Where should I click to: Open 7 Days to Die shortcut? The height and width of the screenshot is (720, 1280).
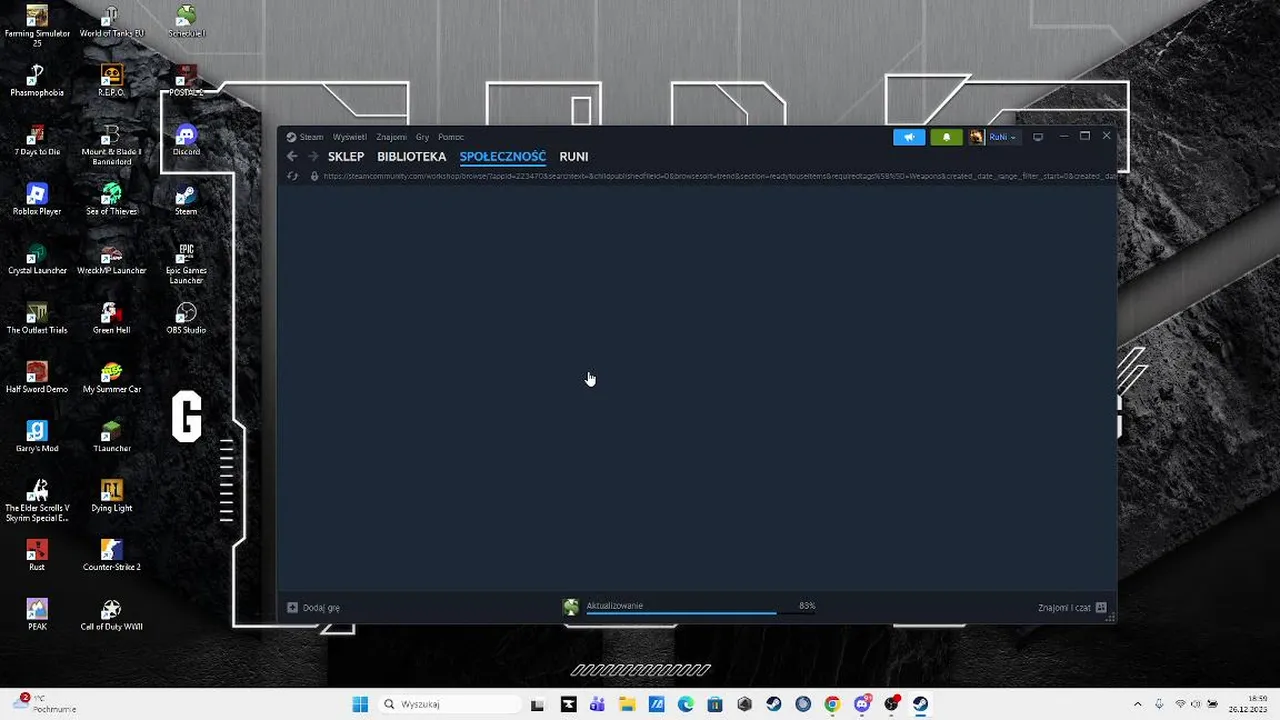pyautogui.click(x=37, y=140)
